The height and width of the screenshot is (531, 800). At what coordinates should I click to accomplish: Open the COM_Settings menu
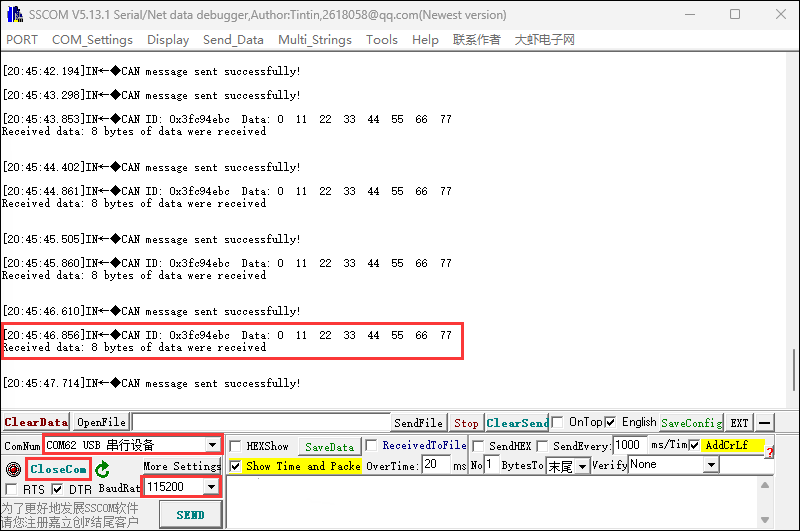tap(92, 40)
